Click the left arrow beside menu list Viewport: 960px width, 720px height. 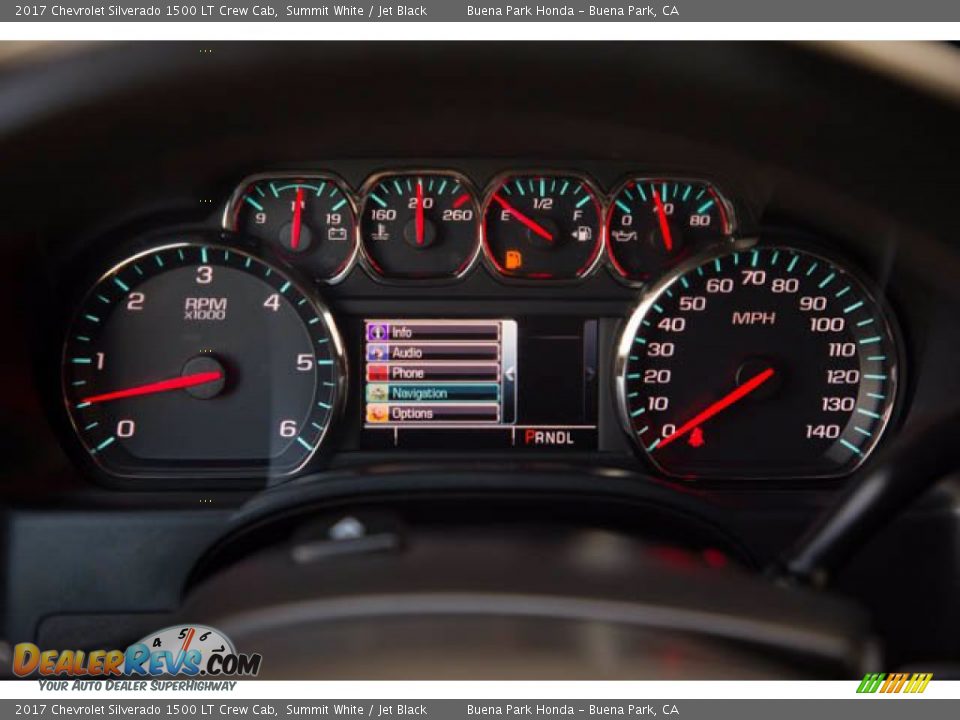(509, 373)
